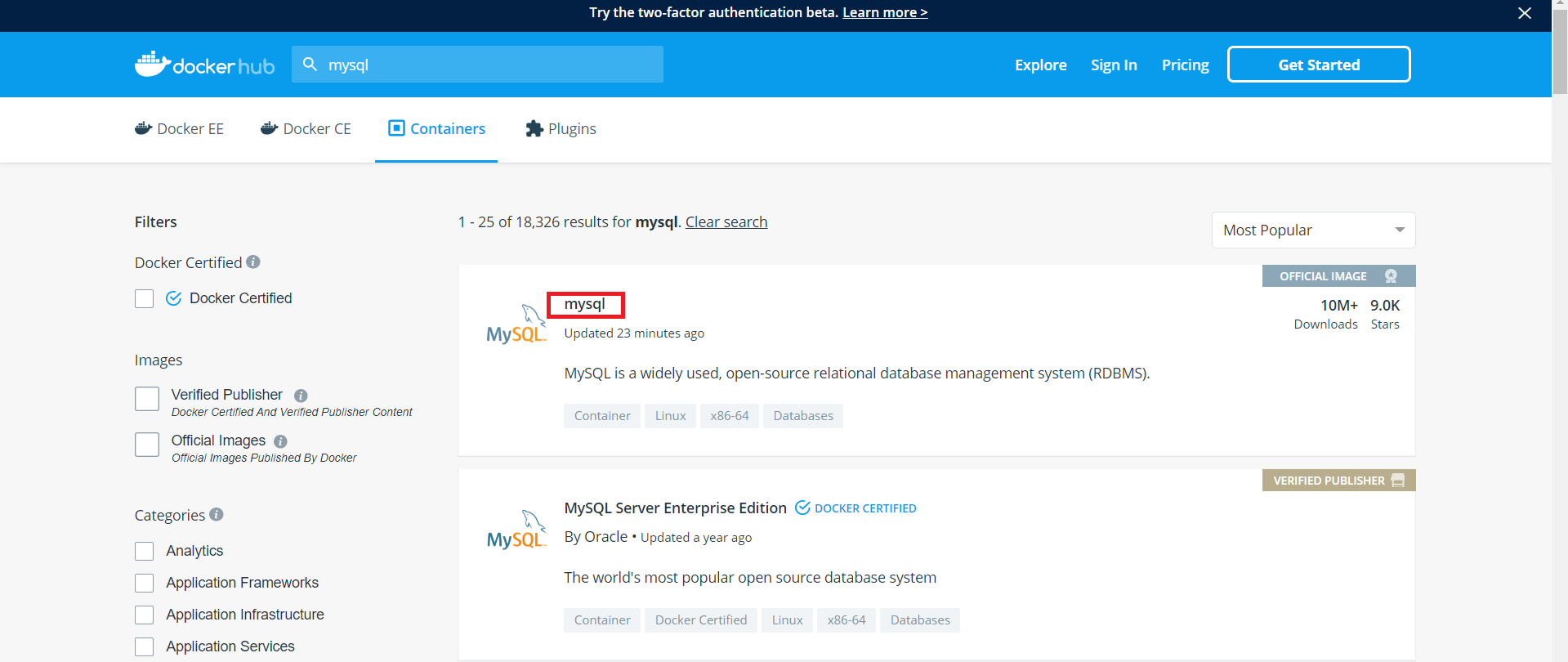
Task: Open the Plugins tab
Action: click(x=561, y=128)
